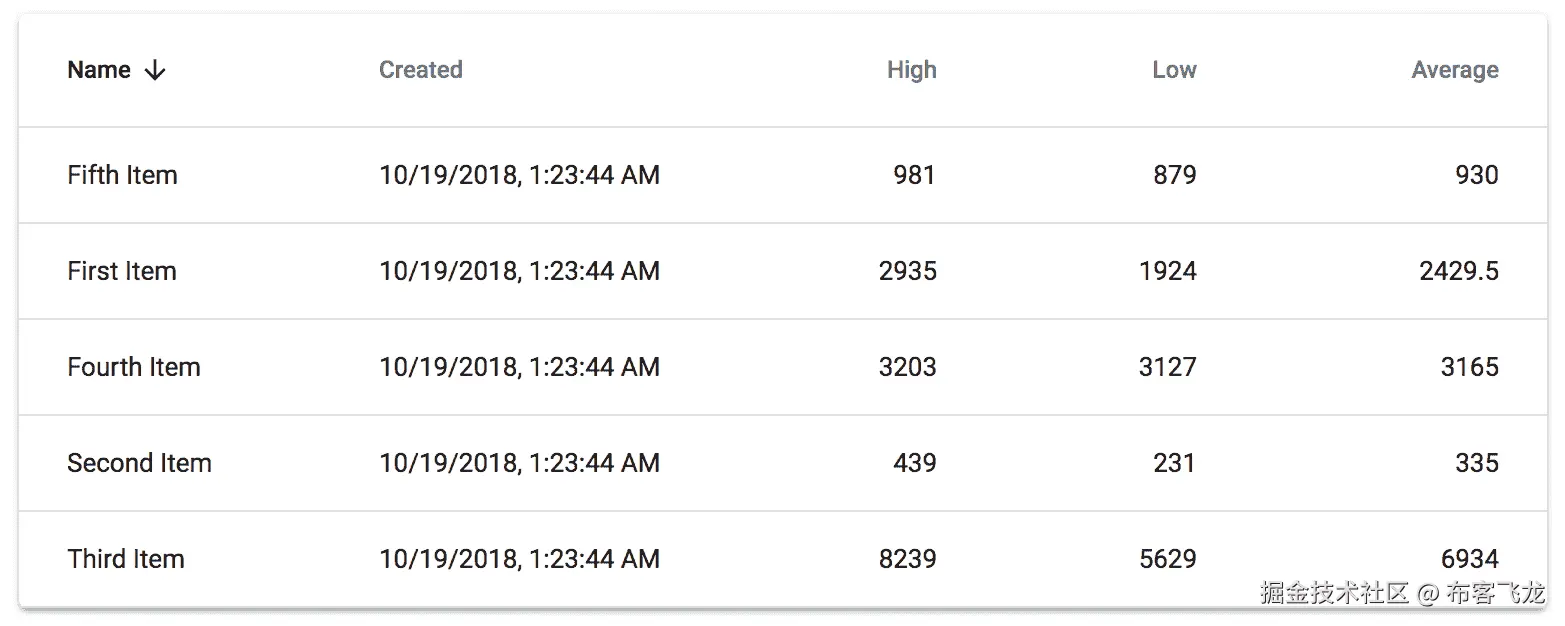Click the Third Item created date cell
Viewport: 1565px width, 626px height.
coord(519,559)
